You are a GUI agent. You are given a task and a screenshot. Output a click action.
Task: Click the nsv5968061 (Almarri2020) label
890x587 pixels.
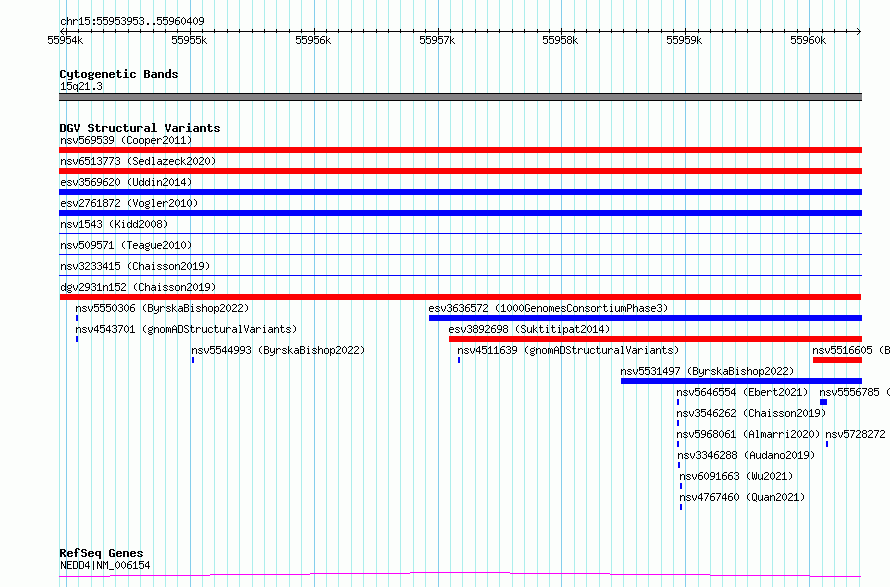tap(749, 434)
